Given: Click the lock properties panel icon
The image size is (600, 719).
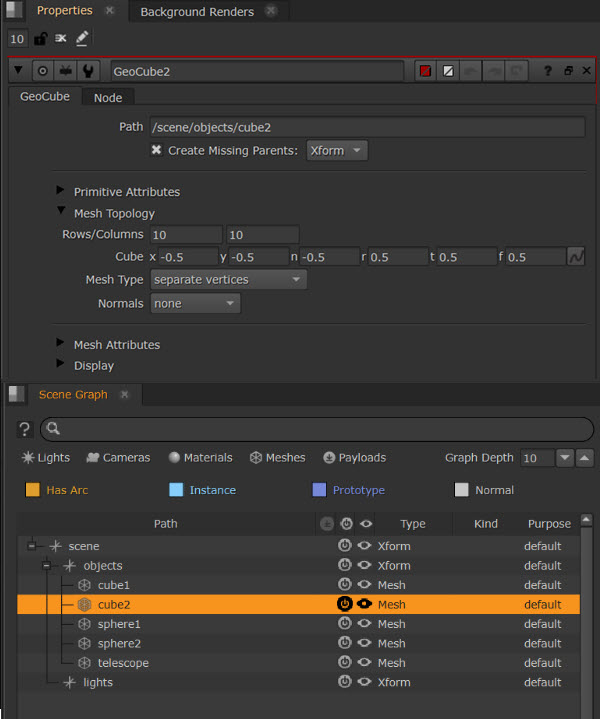Looking at the screenshot, I should (40, 39).
